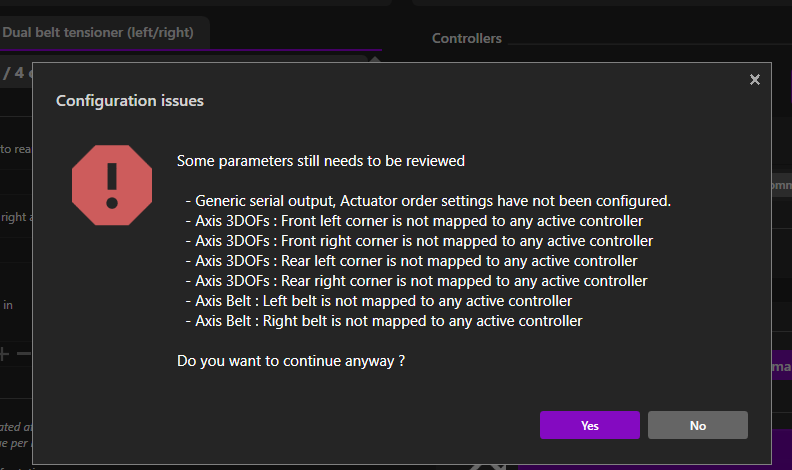792x470 pixels.
Task: Click the 'Some parameters still needs' heading
Action: [x=320, y=160]
